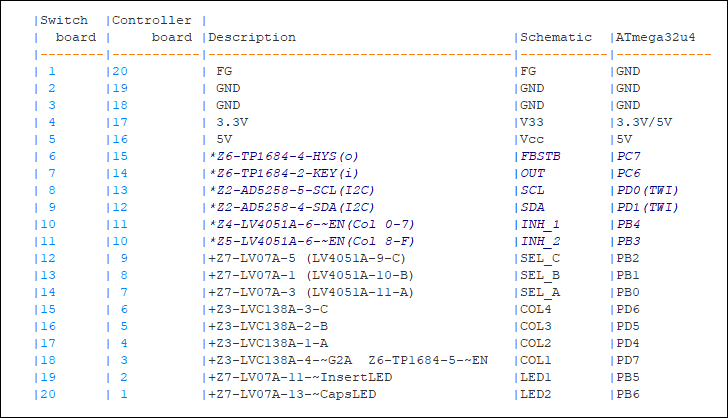Click switch board pin number 20
The width and height of the screenshot is (728, 418).
click(48, 394)
